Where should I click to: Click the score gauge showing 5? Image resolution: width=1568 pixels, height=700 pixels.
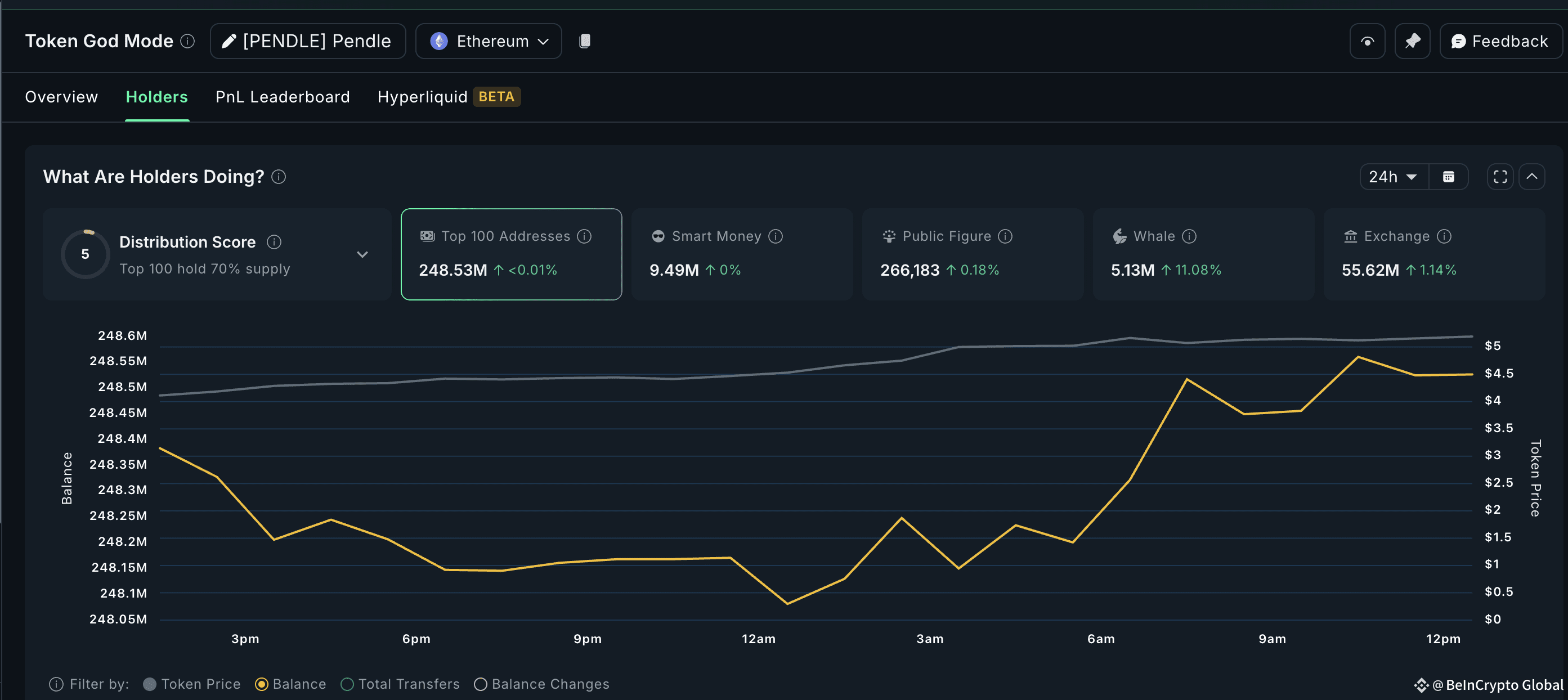(85, 254)
